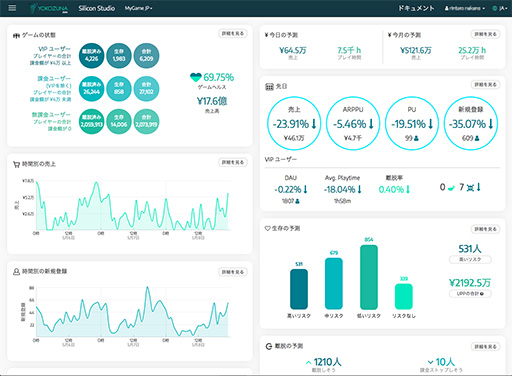This screenshot has width=512, height=376.
Task: Click the calendar icon in yesterday panel
Action: pos(269,87)
